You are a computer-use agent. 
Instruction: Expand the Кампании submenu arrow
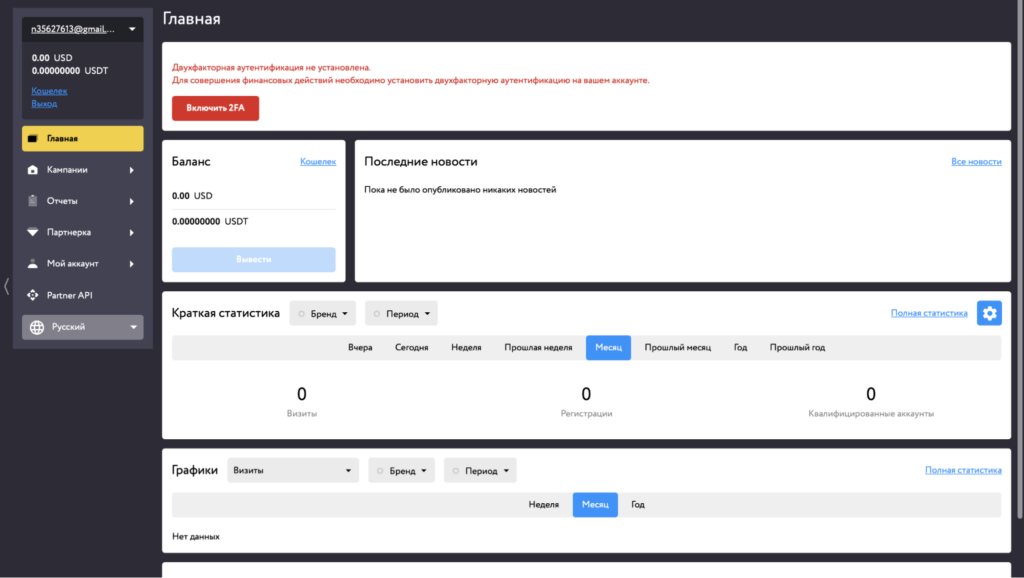(x=132, y=170)
